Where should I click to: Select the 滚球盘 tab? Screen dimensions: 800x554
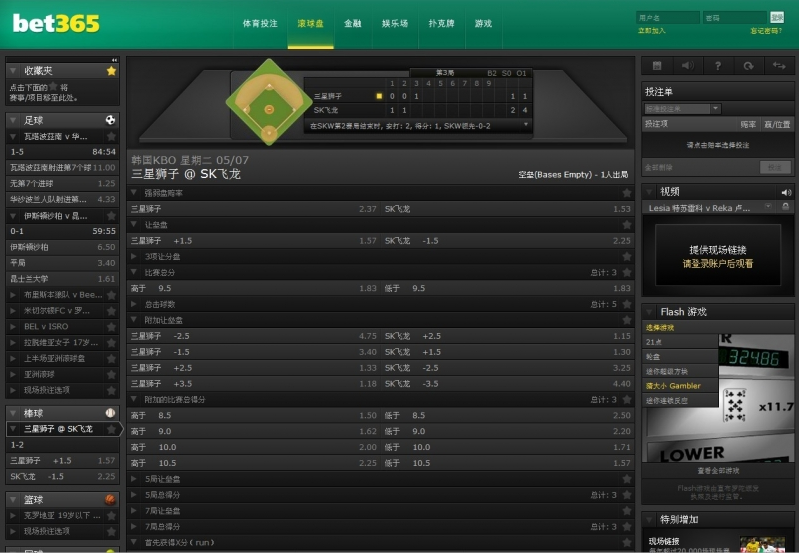310,24
